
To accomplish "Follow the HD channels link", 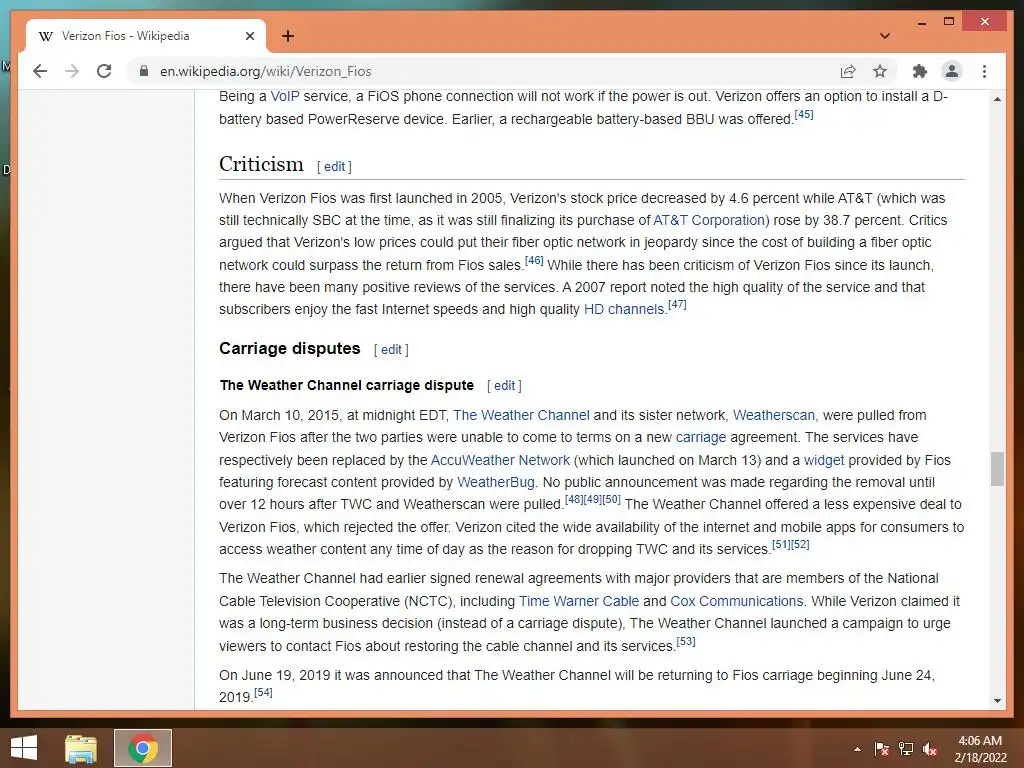I will pos(624,309).
